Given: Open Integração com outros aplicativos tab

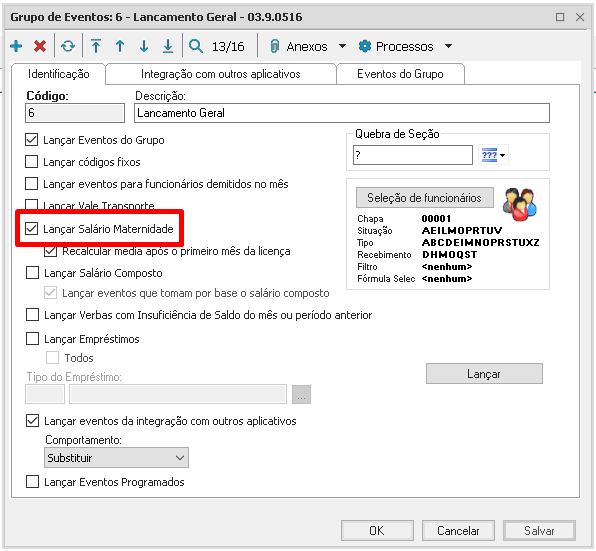Looking at the screenshot, I should [x=220, y=74].
